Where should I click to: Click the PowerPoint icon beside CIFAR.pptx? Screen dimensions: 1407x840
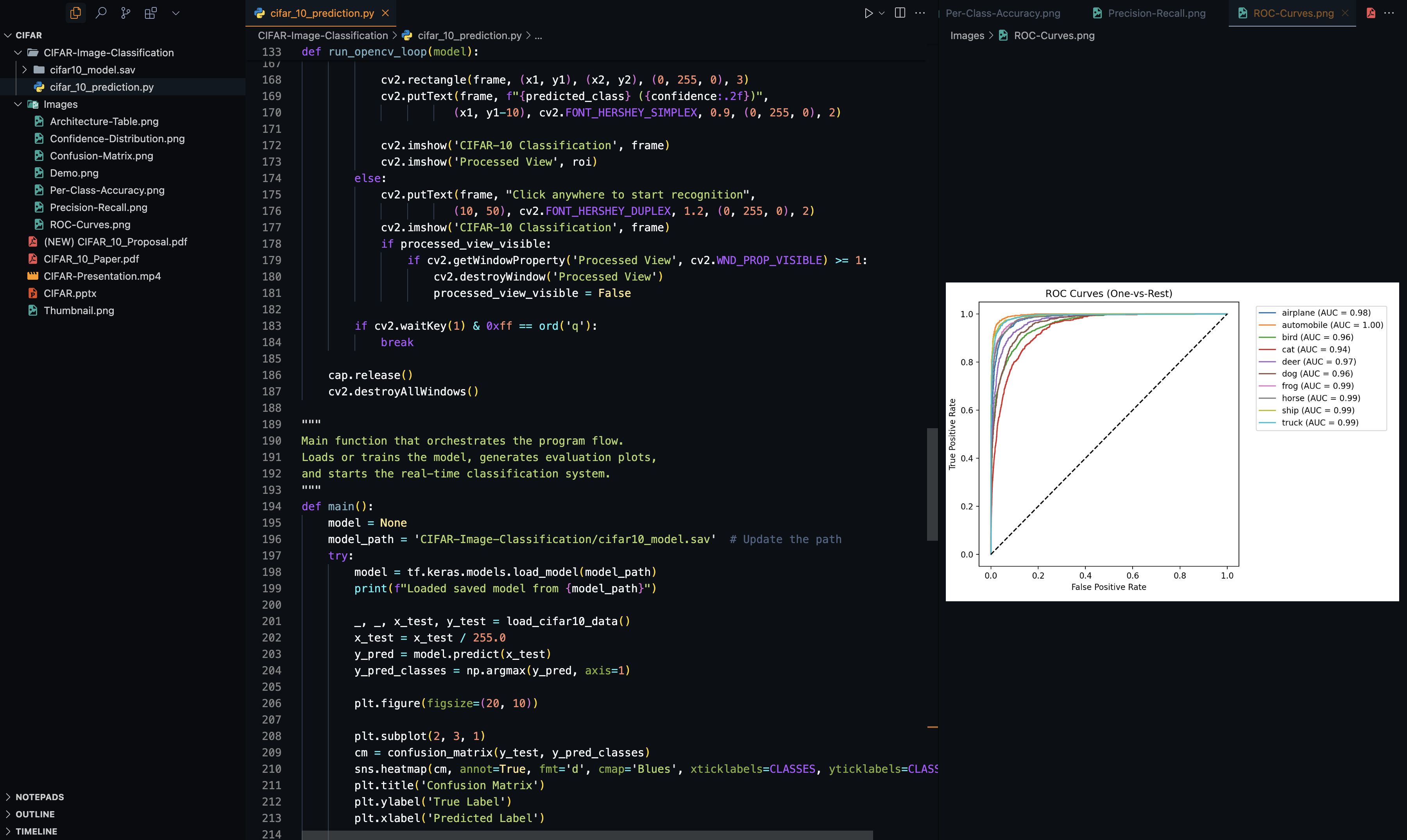[33, 293]
